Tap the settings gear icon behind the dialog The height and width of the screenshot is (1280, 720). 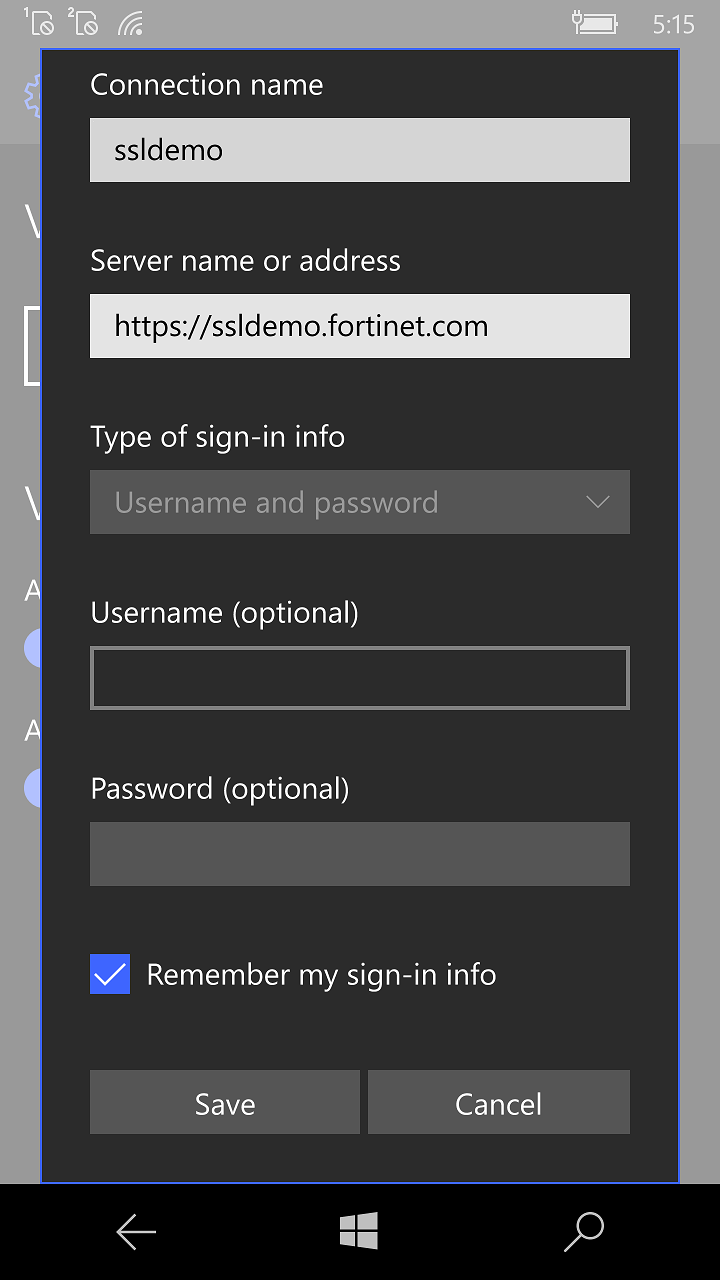tap(32, 93)
